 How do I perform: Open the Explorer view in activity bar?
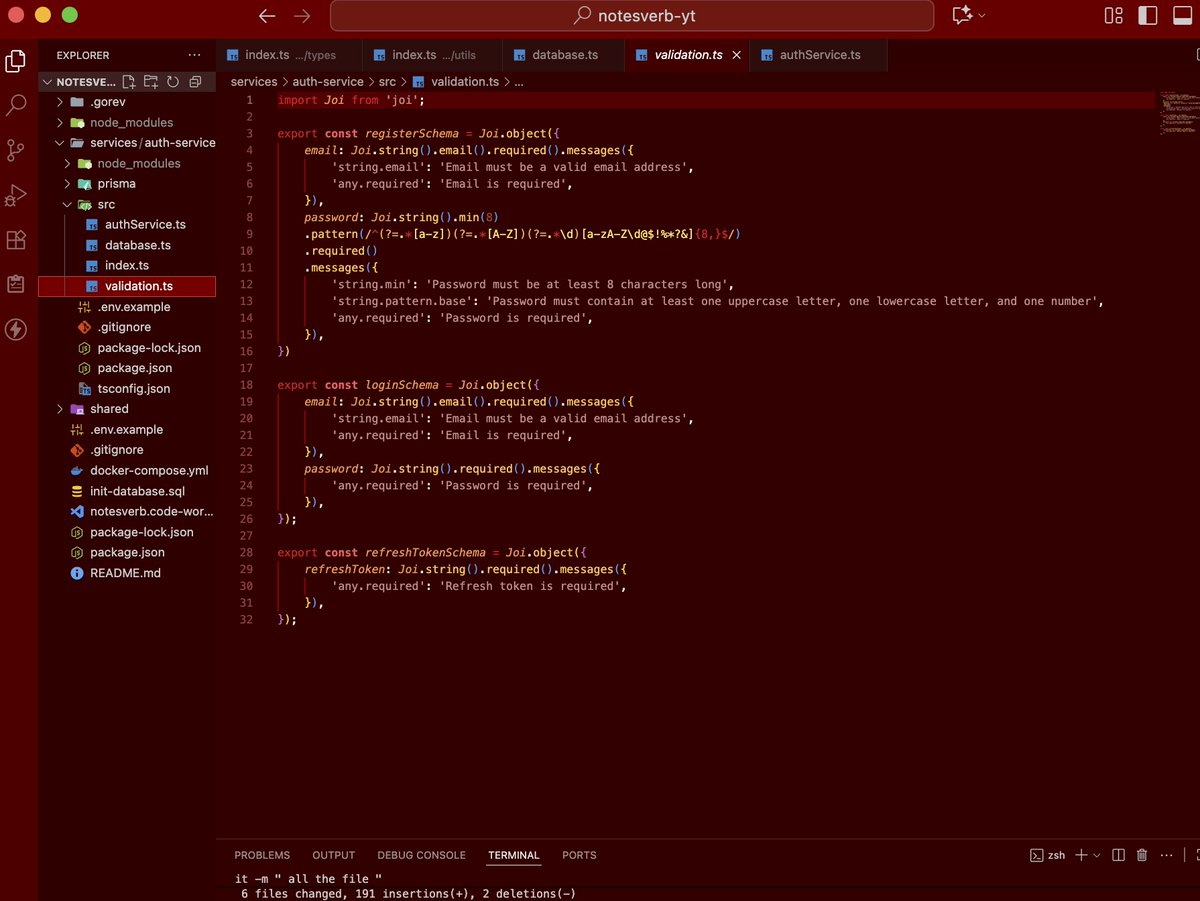[16, 62]
